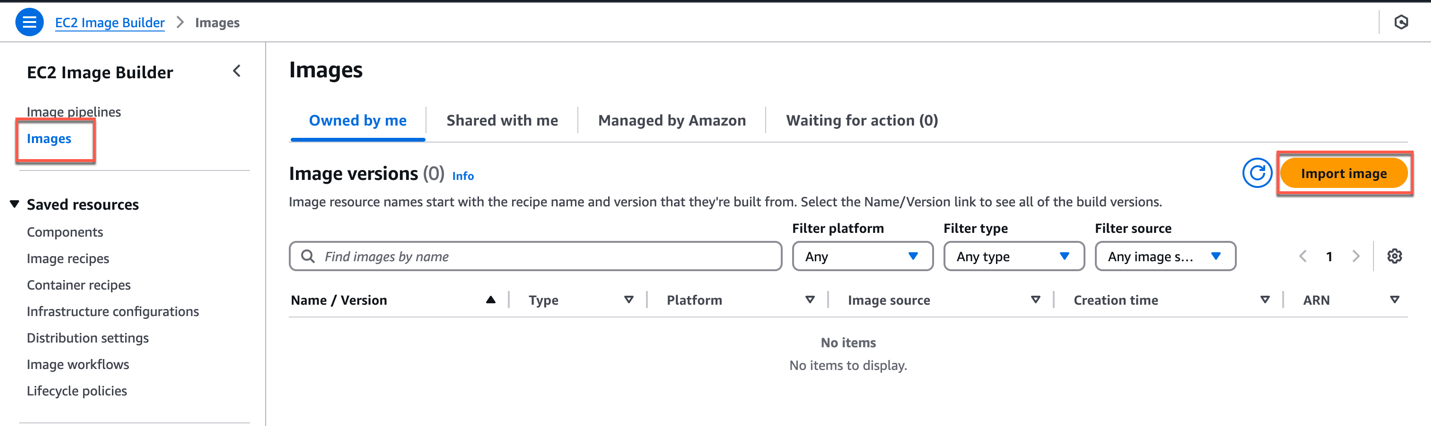1431x426 pixels.
Task: Focus the Find images by name field
Action: pyautogui.click(x=536, y=257)
